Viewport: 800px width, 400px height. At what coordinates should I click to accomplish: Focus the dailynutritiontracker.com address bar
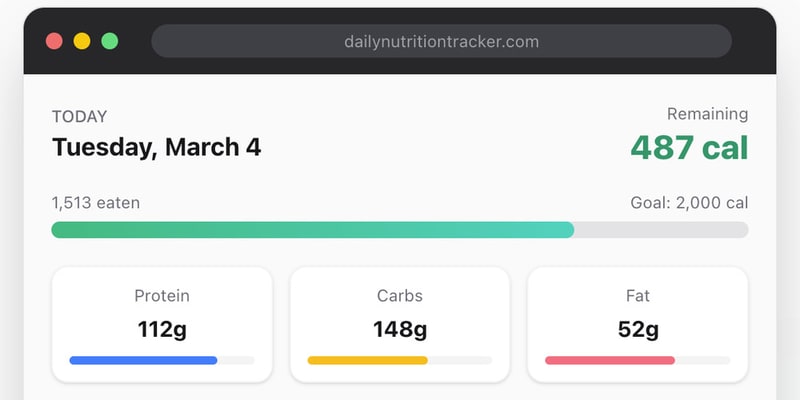[441, 41]
